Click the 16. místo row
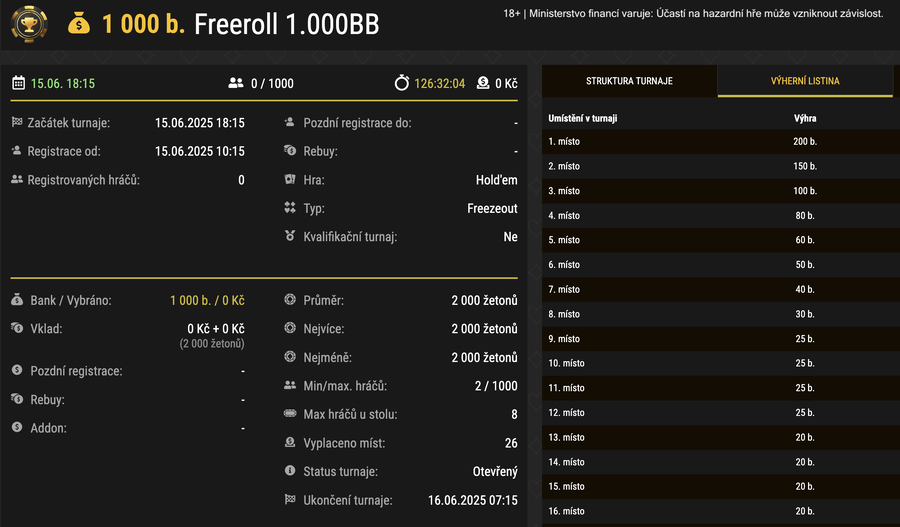 (721, 511)
